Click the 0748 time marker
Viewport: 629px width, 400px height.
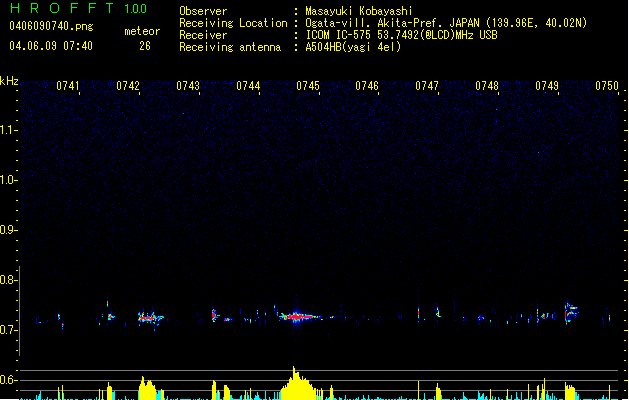[x=487, y=86]
